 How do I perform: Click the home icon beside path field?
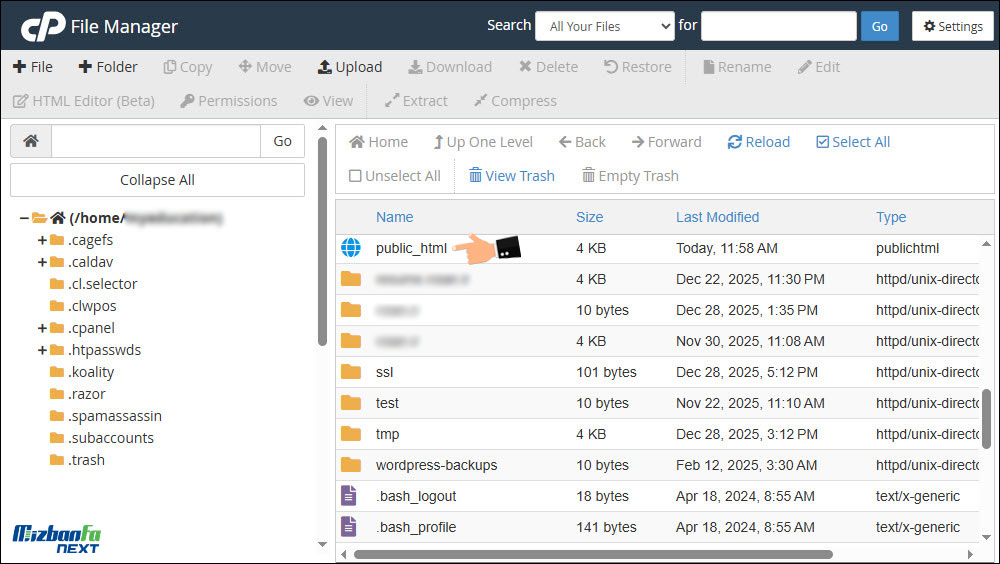[31, 141]
